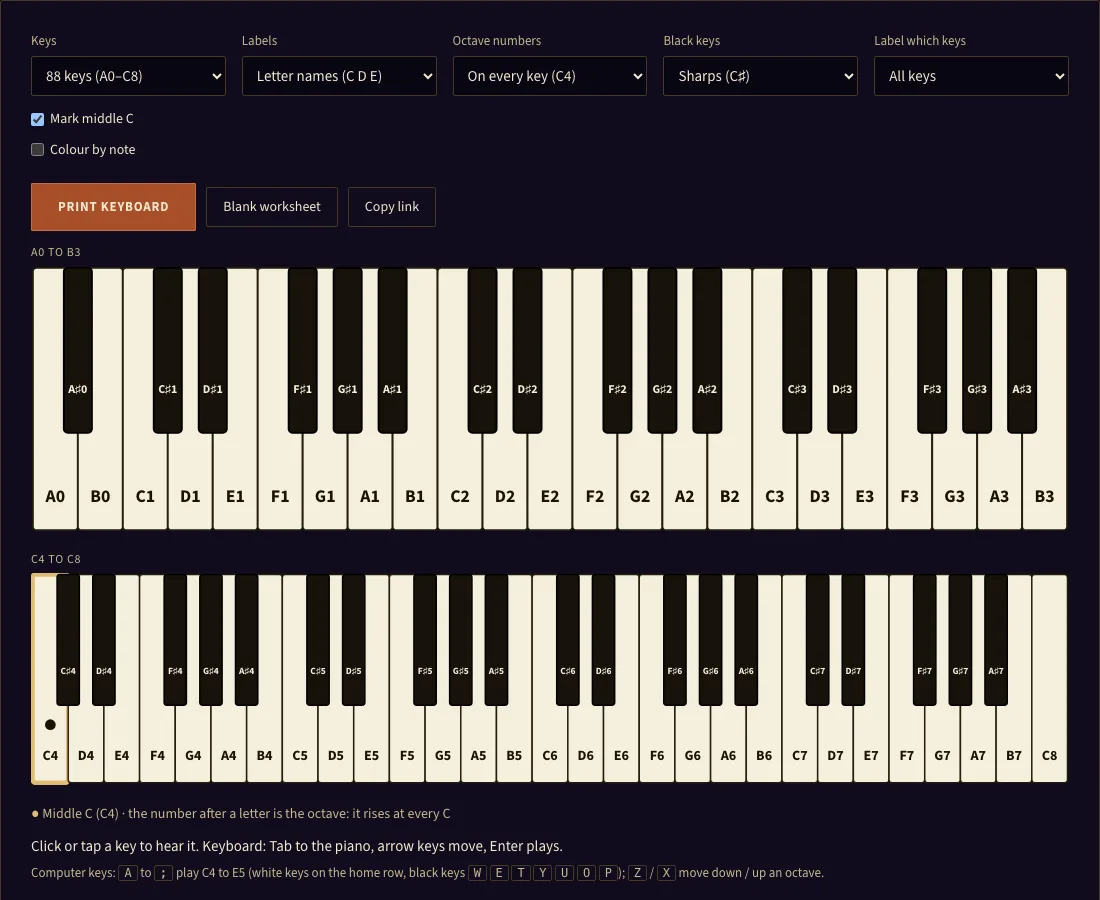Click the Copy link button
This screenshot has width=1100, height=900.
(391, 206)
